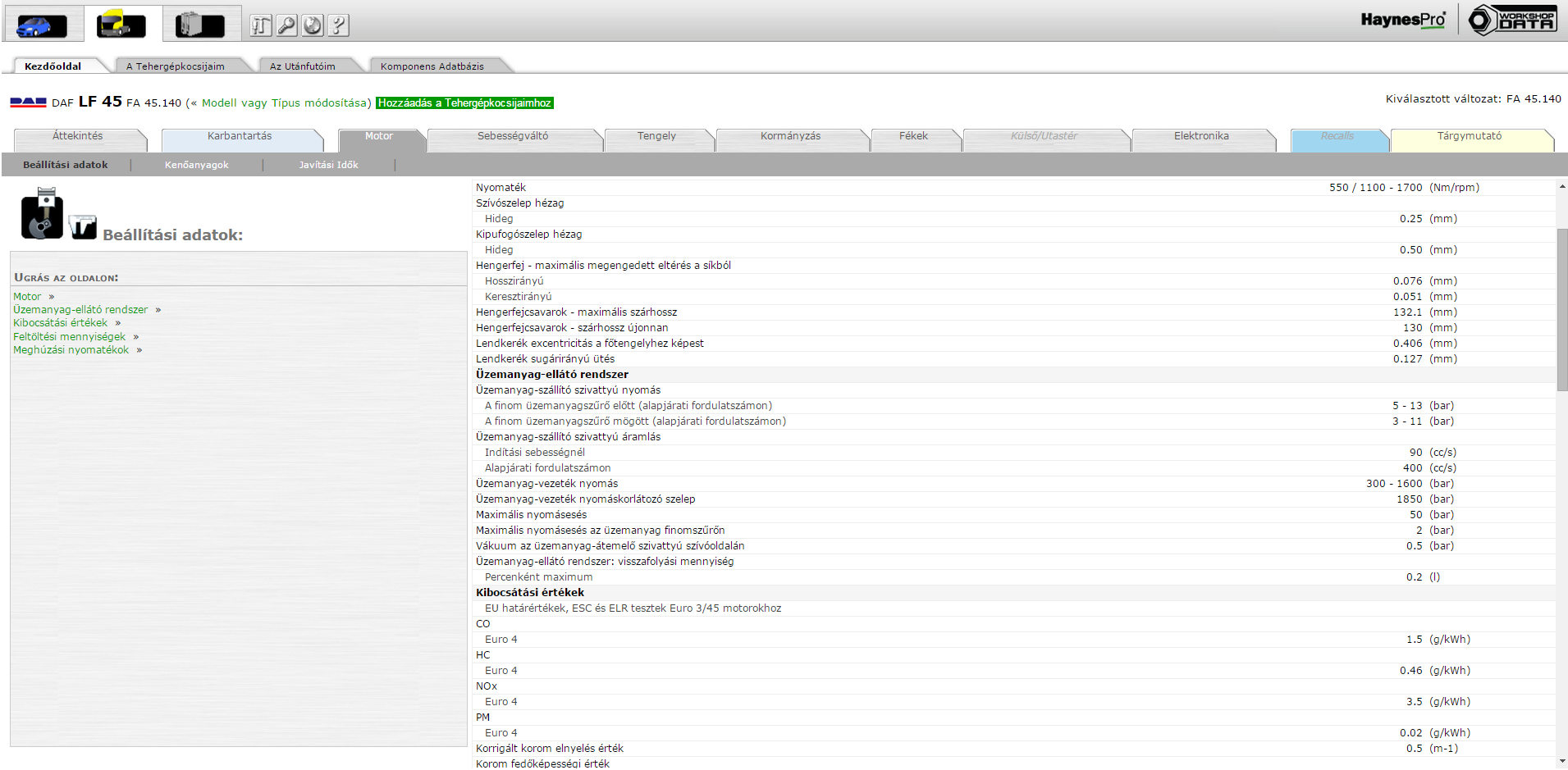Open the passenger car section icon
The height and width of the screenshot is (770, 1568).
coord(41,25)
